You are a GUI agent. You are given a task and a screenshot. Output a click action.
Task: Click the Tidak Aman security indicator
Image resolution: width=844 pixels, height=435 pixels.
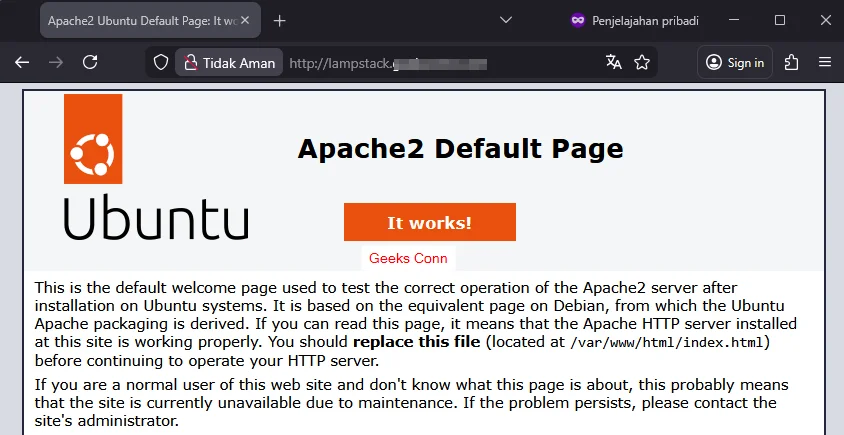pos(229,63)
